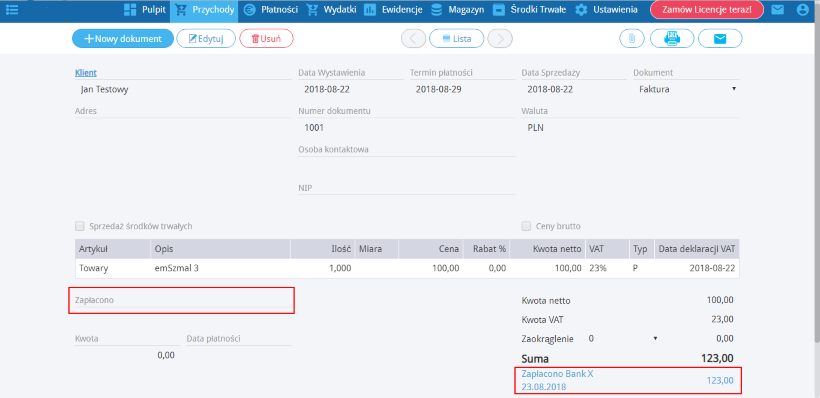Delete the document with Usuń

267,39
